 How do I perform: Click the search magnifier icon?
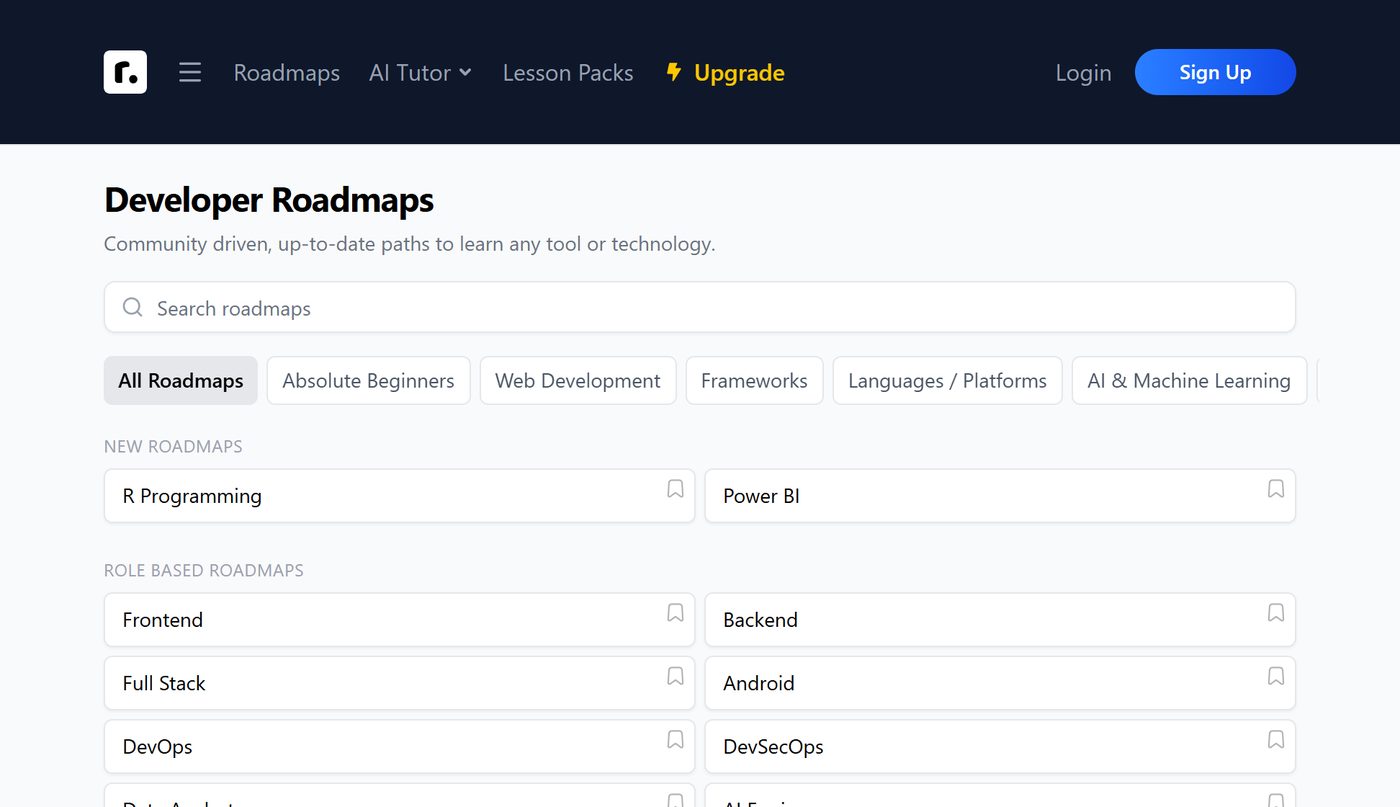[x=132, y=307]
